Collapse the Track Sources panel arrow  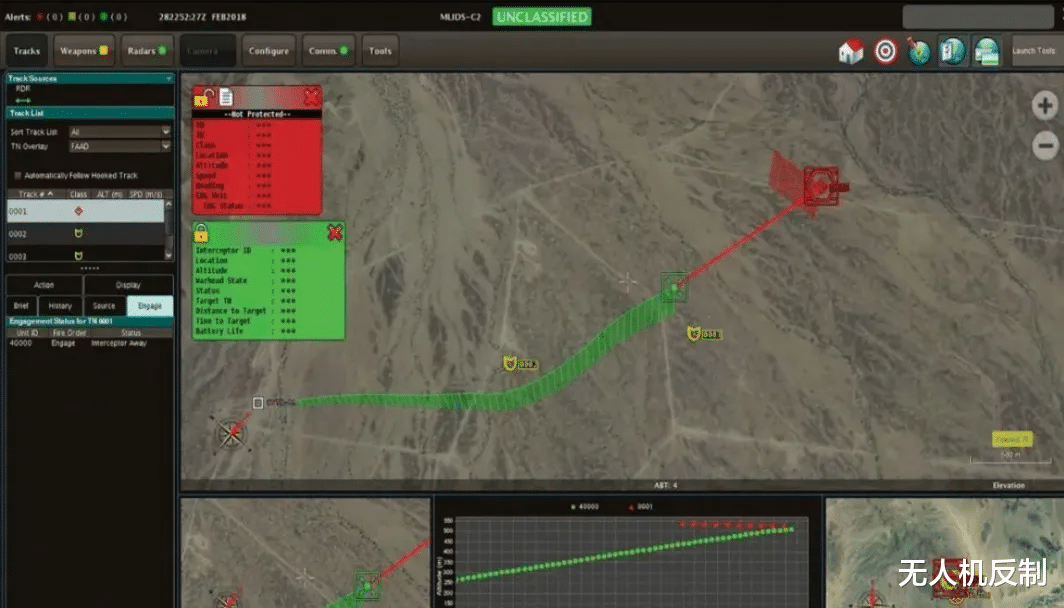point(169,79)
